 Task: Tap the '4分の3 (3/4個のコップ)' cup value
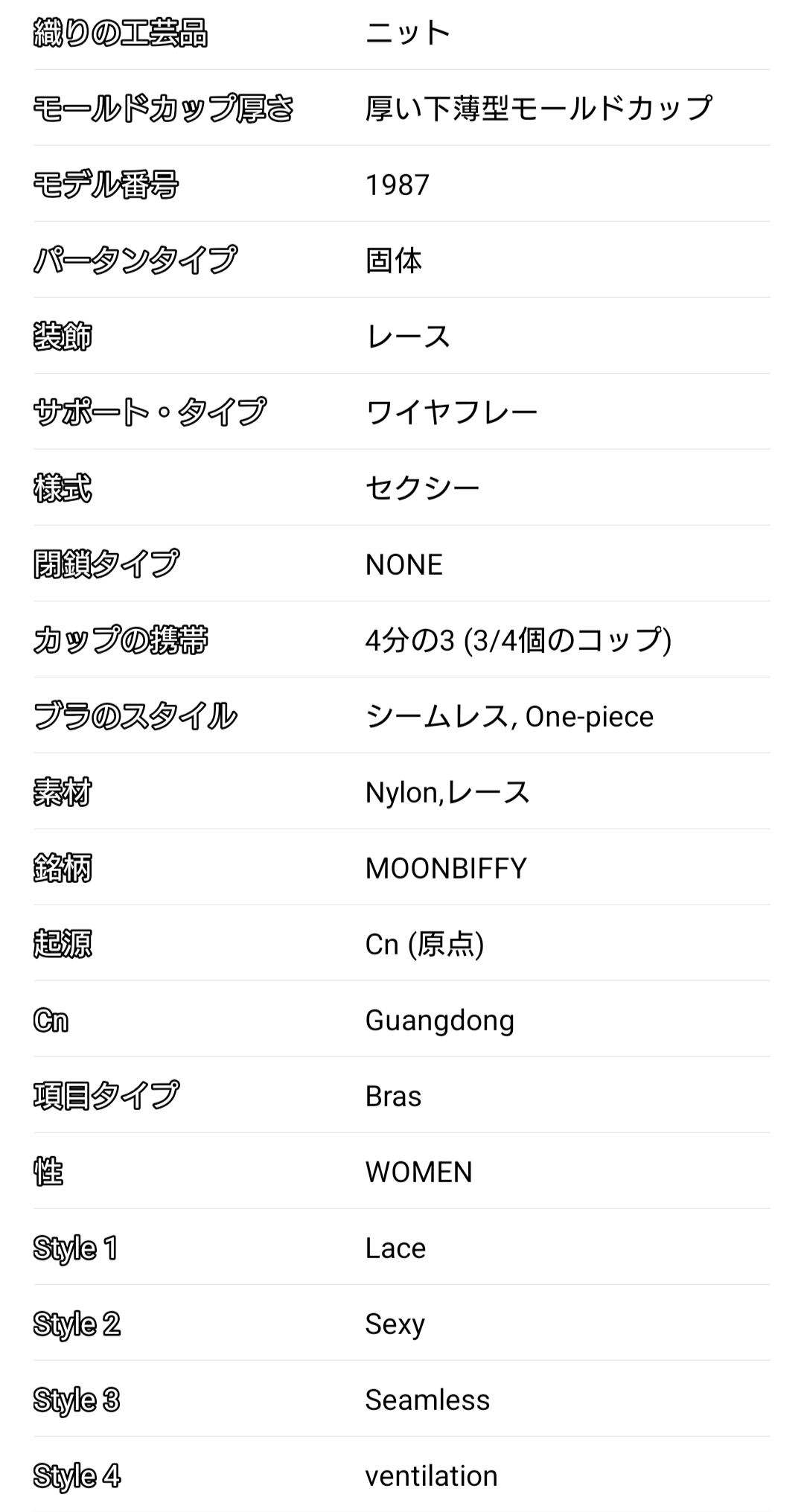tap(518, 640)
